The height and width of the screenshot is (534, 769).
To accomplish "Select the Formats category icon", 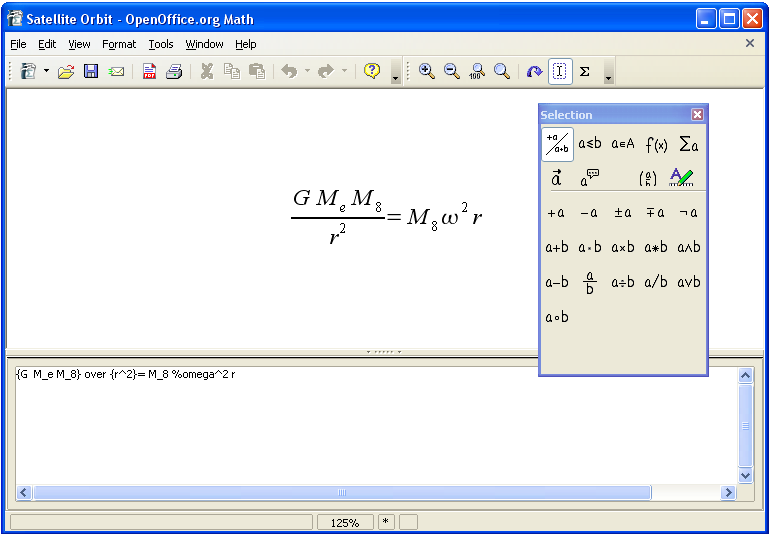I will (x=682, y=178).
